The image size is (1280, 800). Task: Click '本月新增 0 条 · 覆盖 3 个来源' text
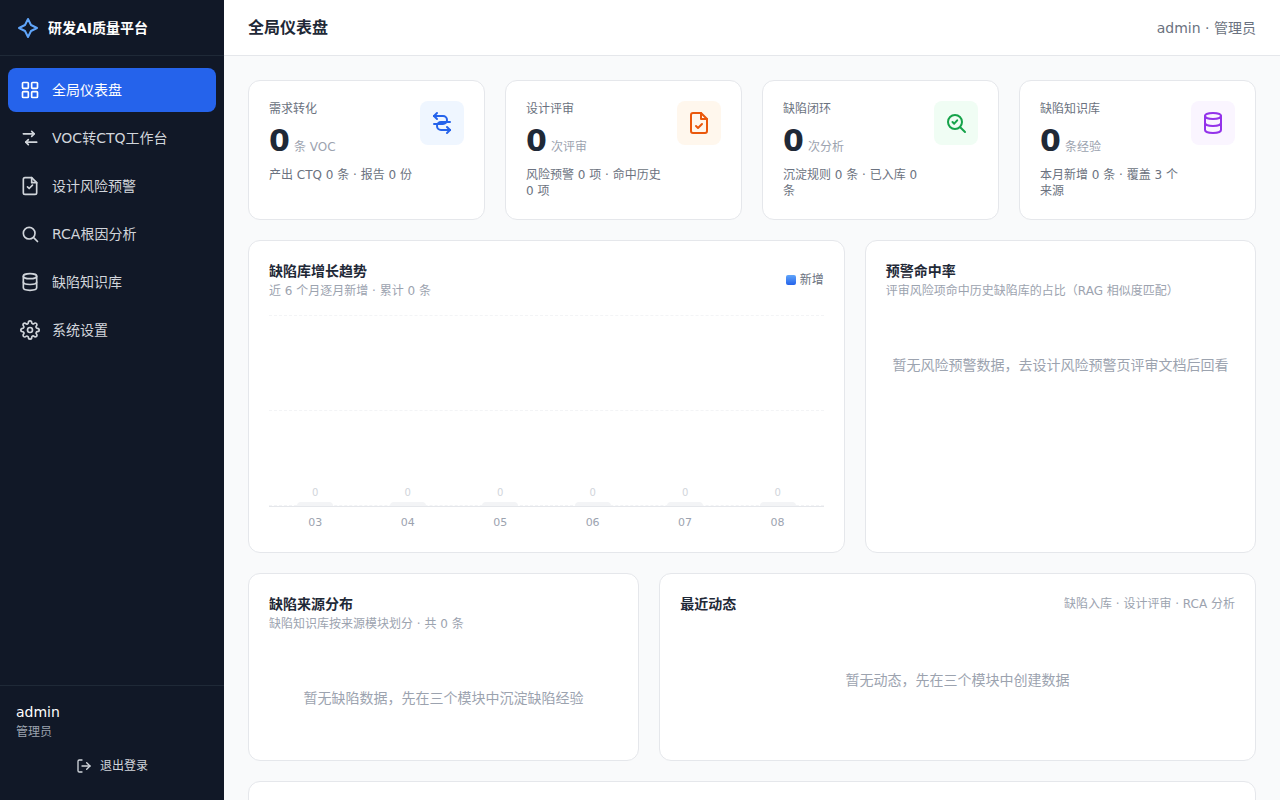[1109, 182]
